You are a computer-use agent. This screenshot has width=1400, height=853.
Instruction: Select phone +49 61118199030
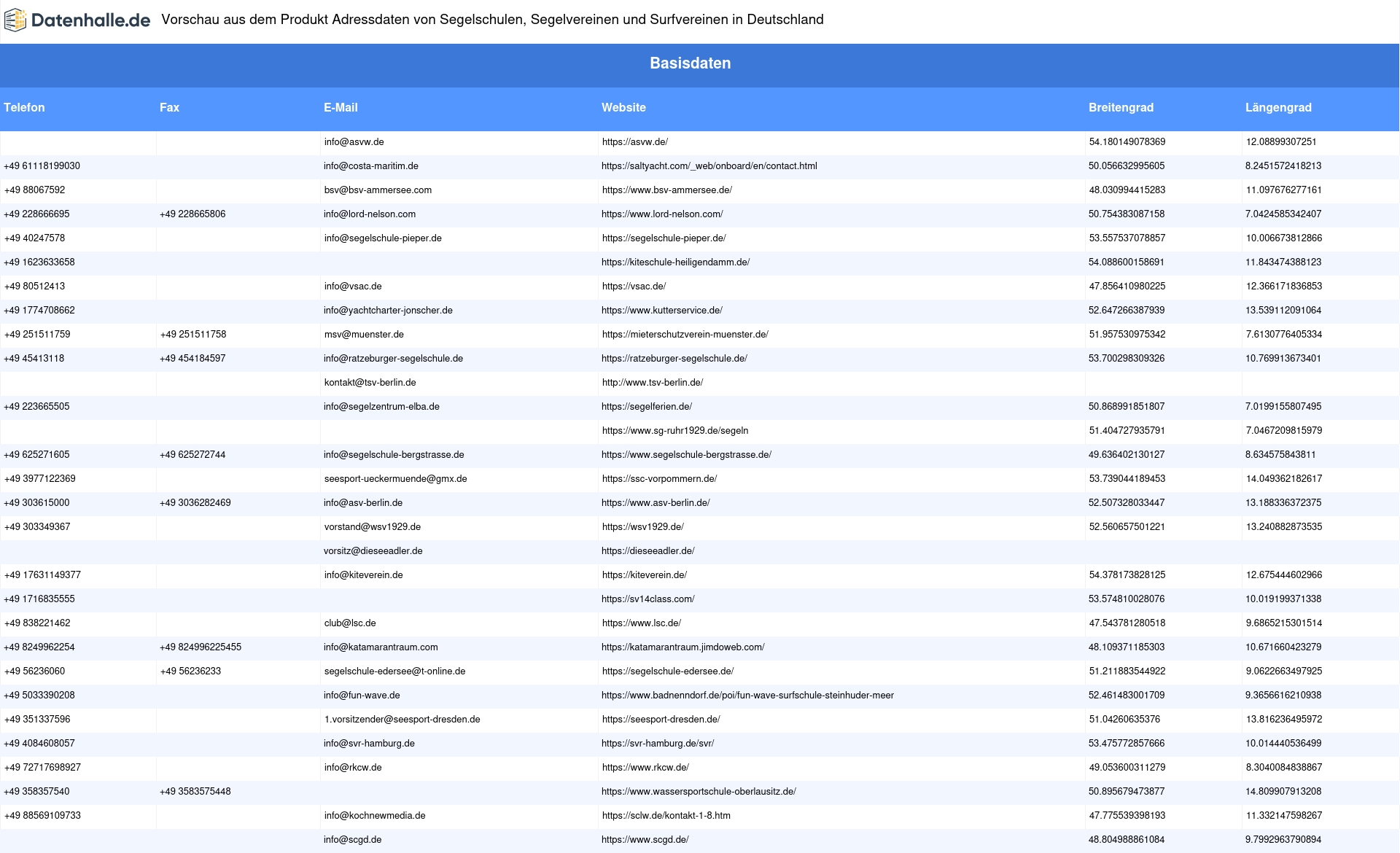tap(42, 166)
